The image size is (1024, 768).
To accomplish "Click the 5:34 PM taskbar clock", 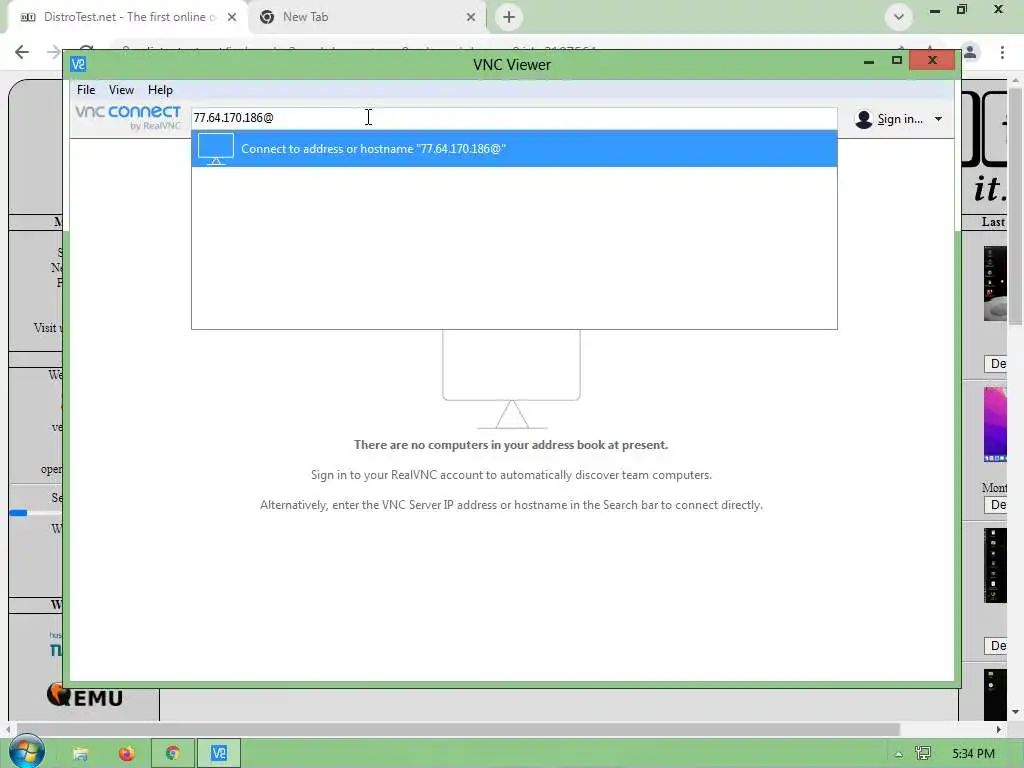I will coord(973,754).
